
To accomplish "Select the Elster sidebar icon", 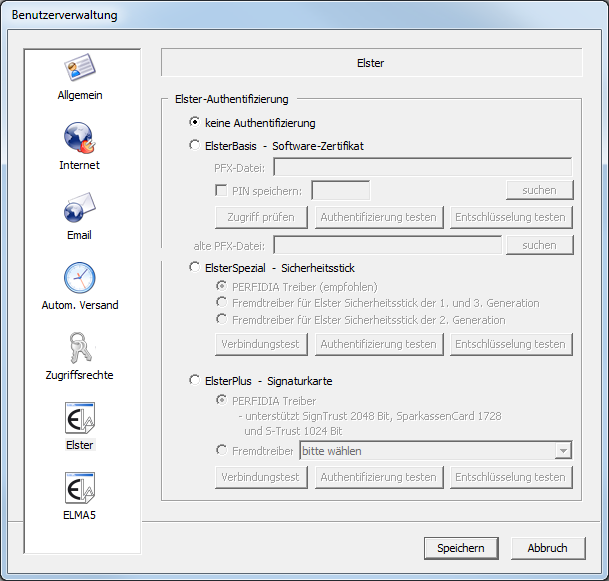I will pos(80,418).
